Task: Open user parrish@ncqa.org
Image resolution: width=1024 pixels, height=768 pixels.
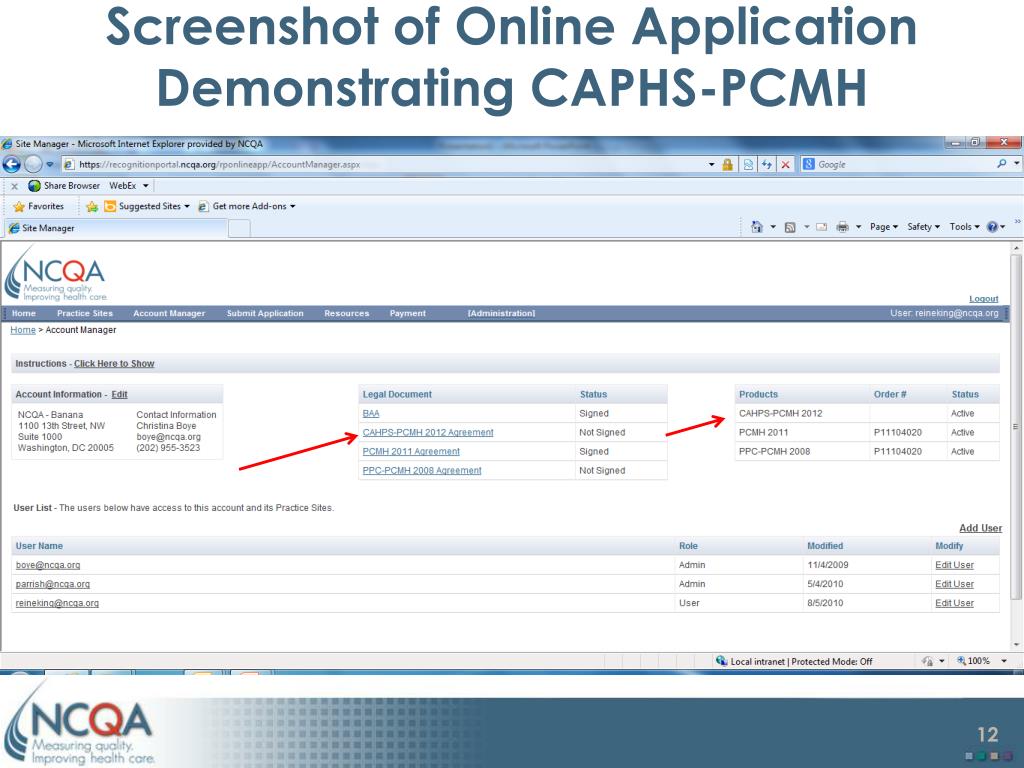Action: pyautogui.click(x=53, y=584)
